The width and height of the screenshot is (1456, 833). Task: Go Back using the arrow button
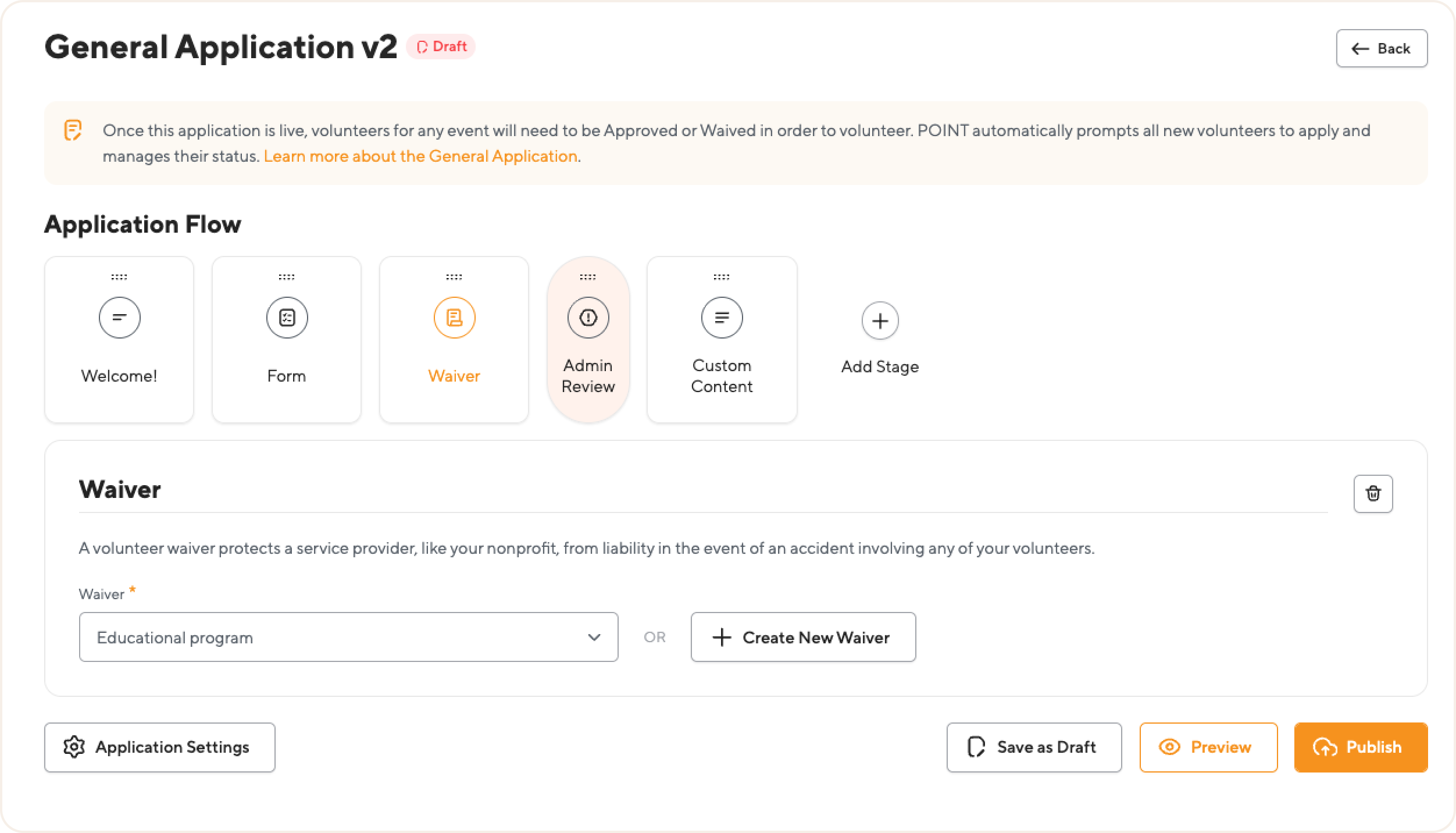coord(1382,48)
